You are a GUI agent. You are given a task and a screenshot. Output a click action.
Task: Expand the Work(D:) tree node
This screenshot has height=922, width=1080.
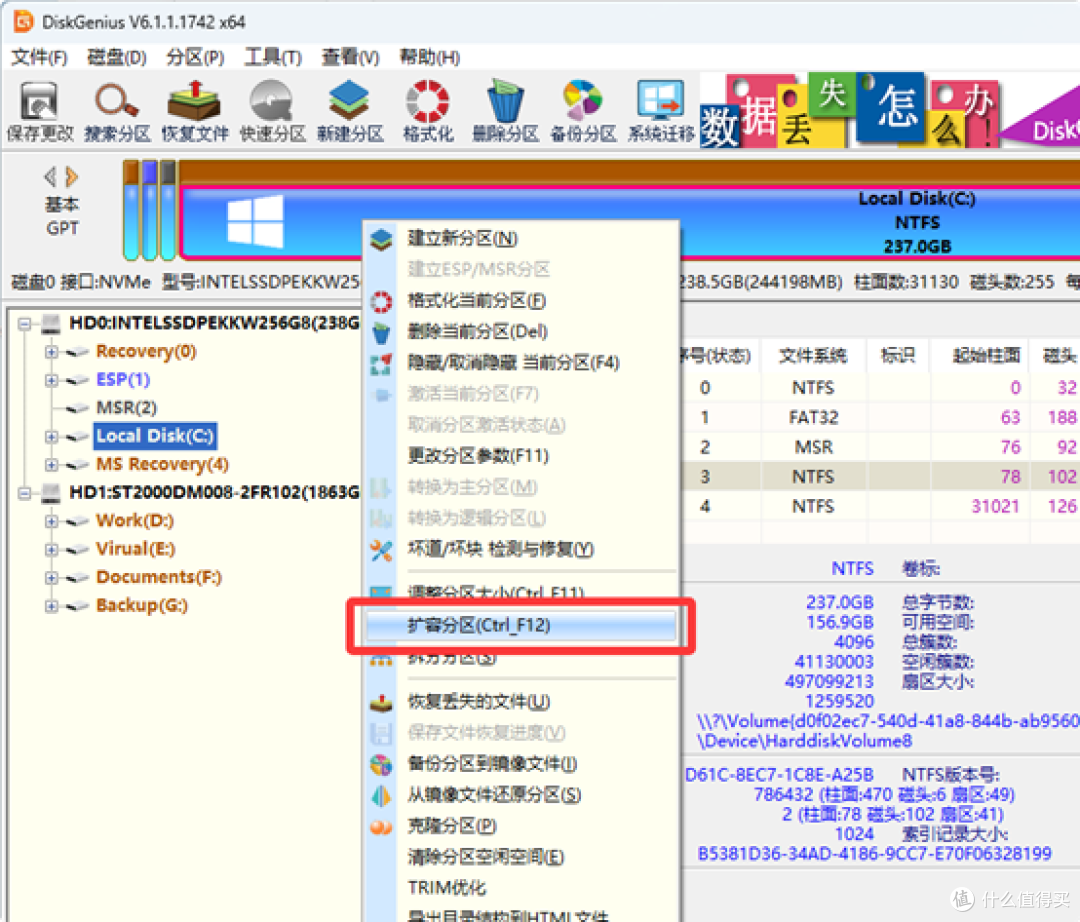tap(52, 521)
